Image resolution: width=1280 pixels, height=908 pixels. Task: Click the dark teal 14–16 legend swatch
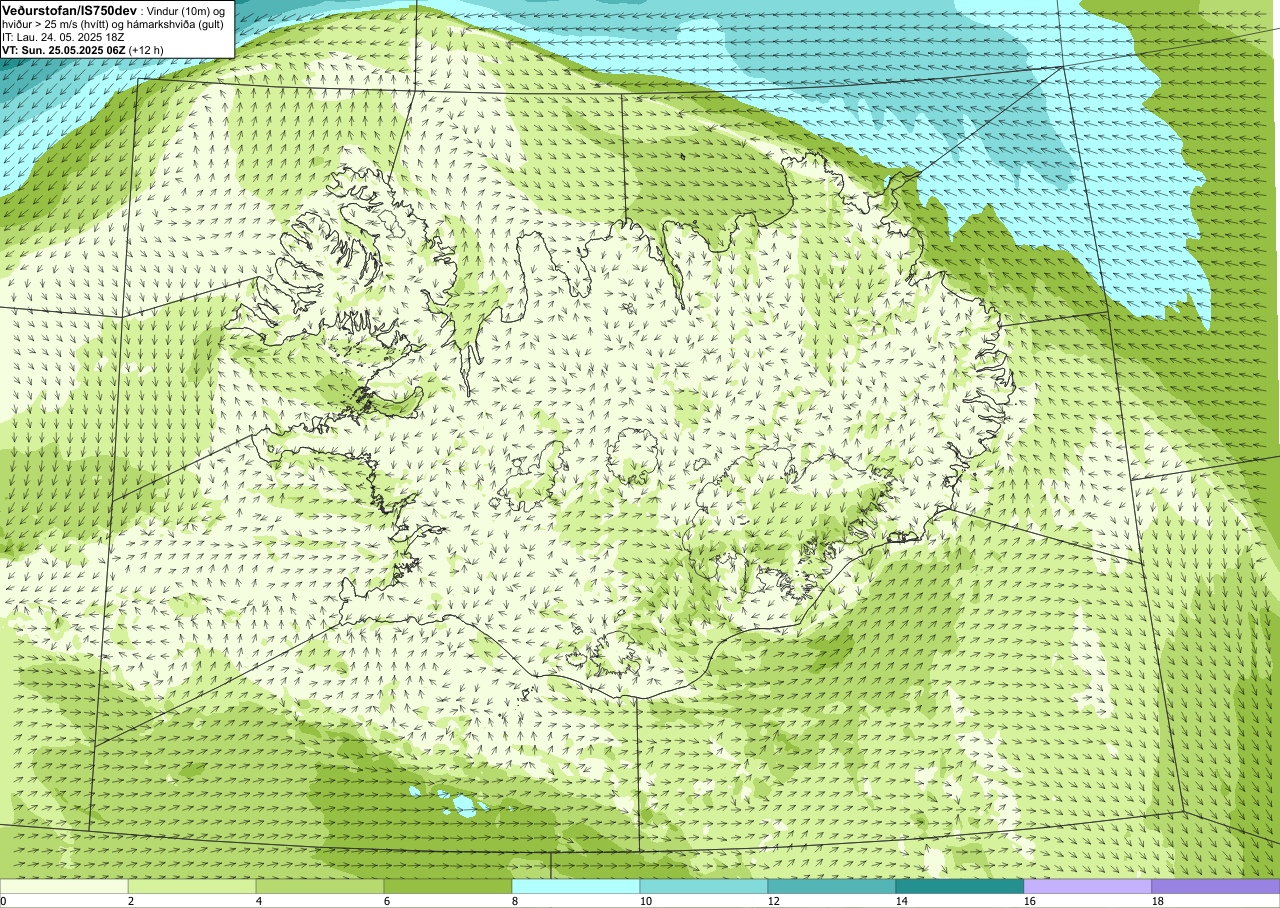(960, 886)
